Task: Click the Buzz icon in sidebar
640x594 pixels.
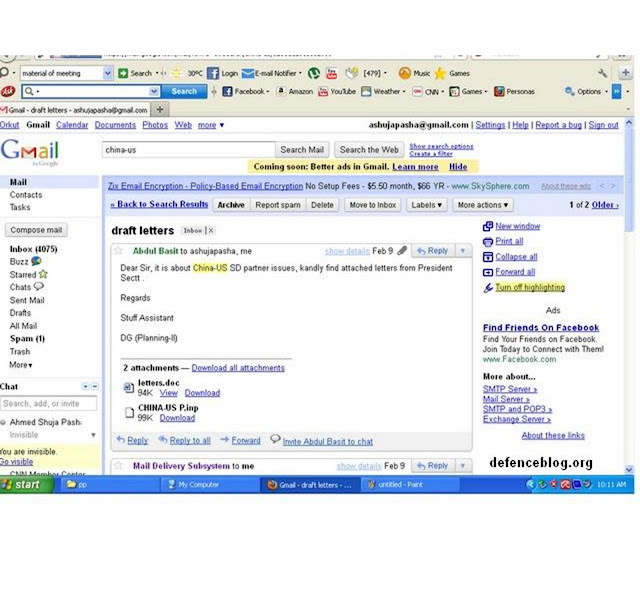Action: [x=36, y=261]
